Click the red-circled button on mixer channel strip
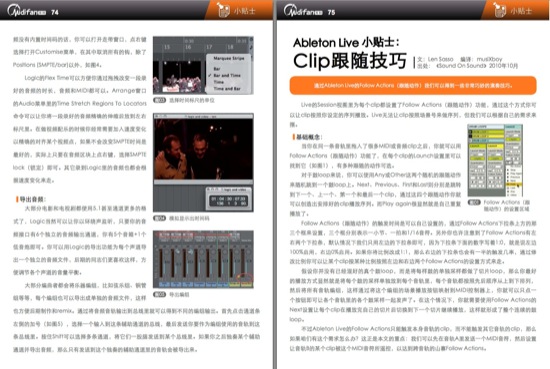Image resolution: width=550 pixels, height=369 pixels. click(244, 277)
